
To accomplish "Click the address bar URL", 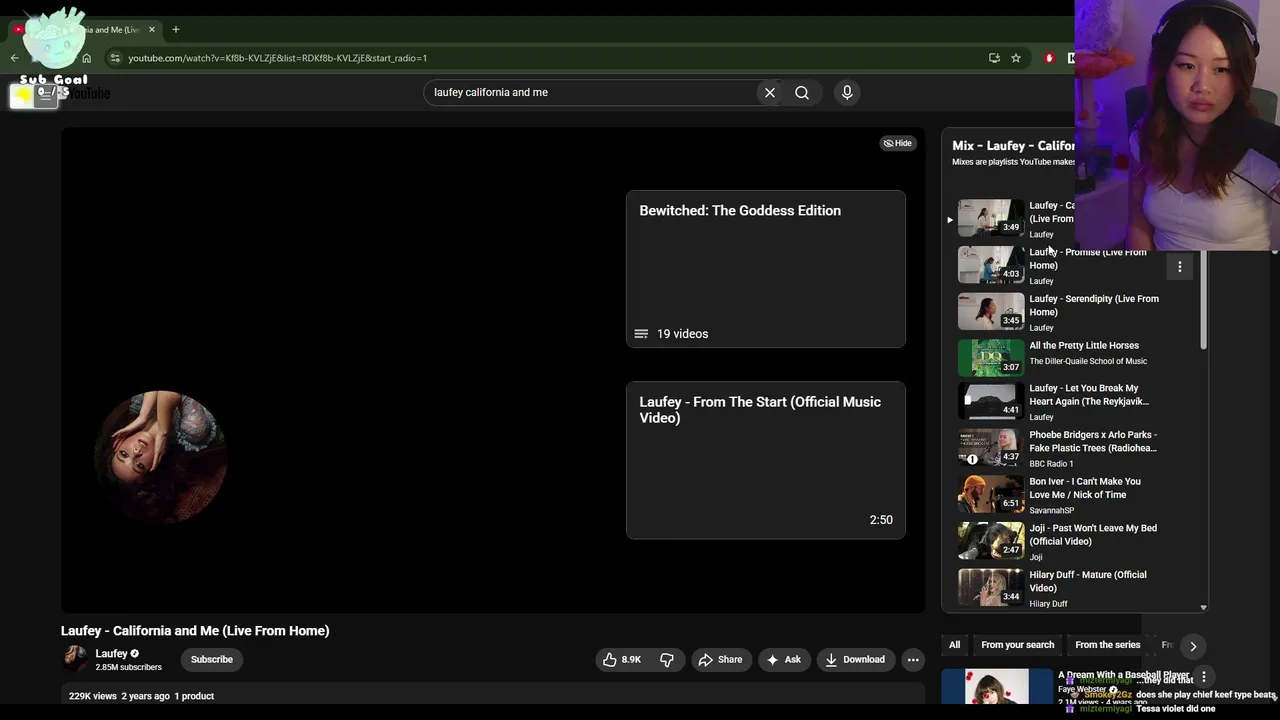I will point(278,58).
